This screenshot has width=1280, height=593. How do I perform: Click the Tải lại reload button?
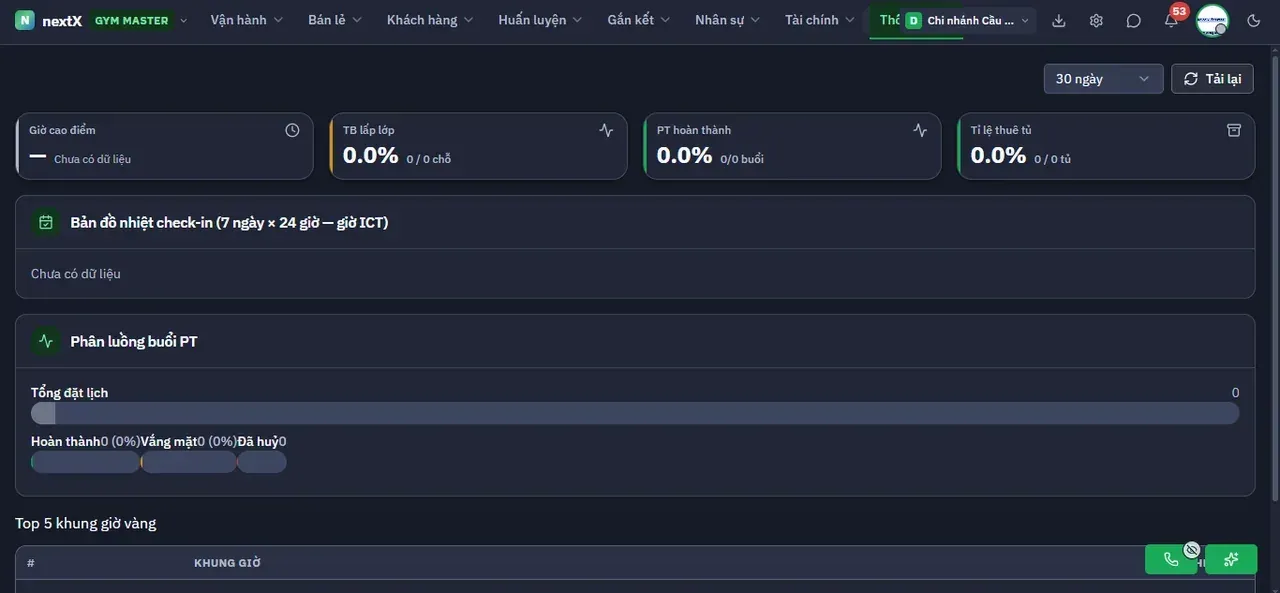(1212, 79)
